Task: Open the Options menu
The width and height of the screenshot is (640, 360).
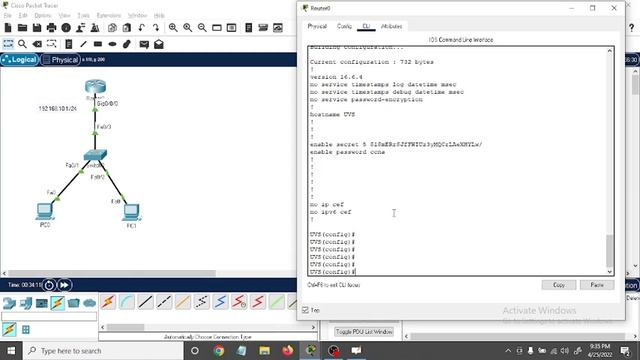Action: point(43,16)
